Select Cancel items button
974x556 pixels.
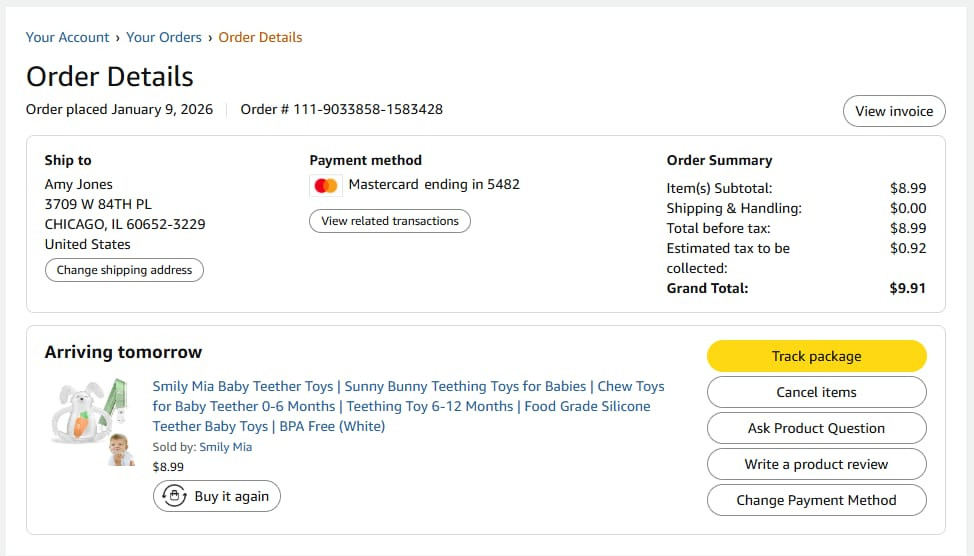pos(816,392)
